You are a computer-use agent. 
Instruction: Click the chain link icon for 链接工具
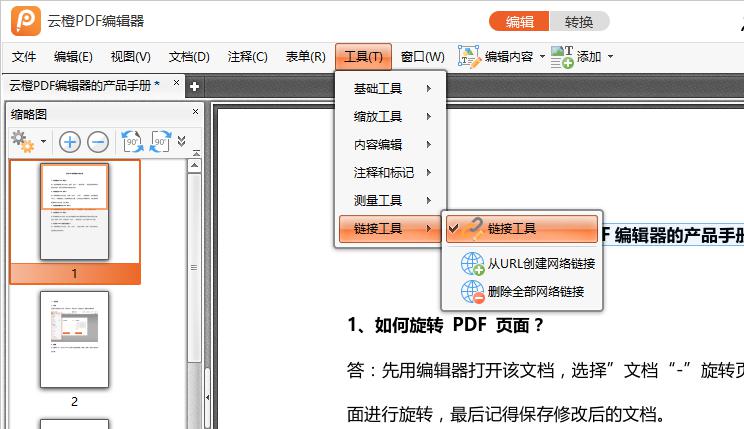473,229
